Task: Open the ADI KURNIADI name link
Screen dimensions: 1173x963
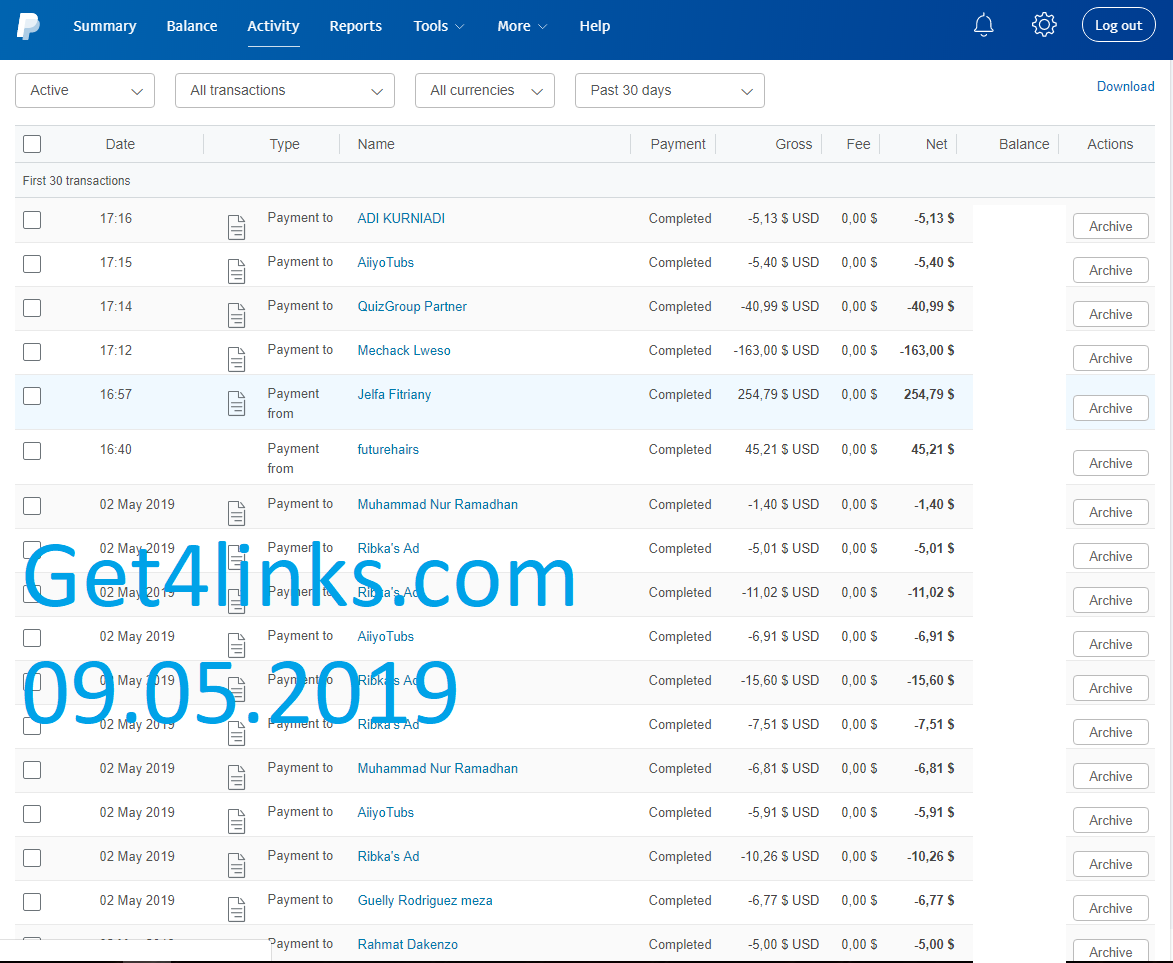Action: click(401, 218)
